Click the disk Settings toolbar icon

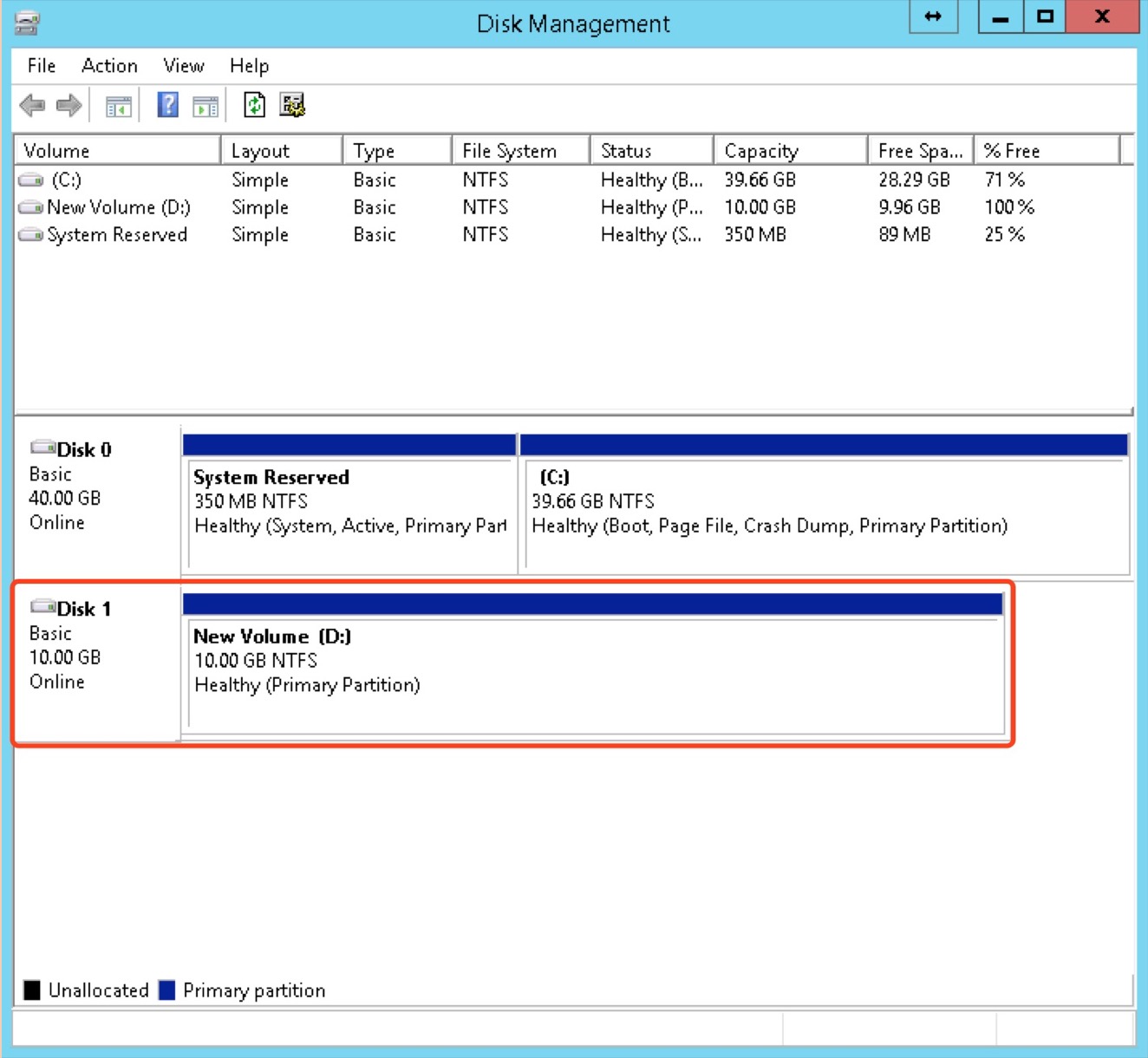292,106
